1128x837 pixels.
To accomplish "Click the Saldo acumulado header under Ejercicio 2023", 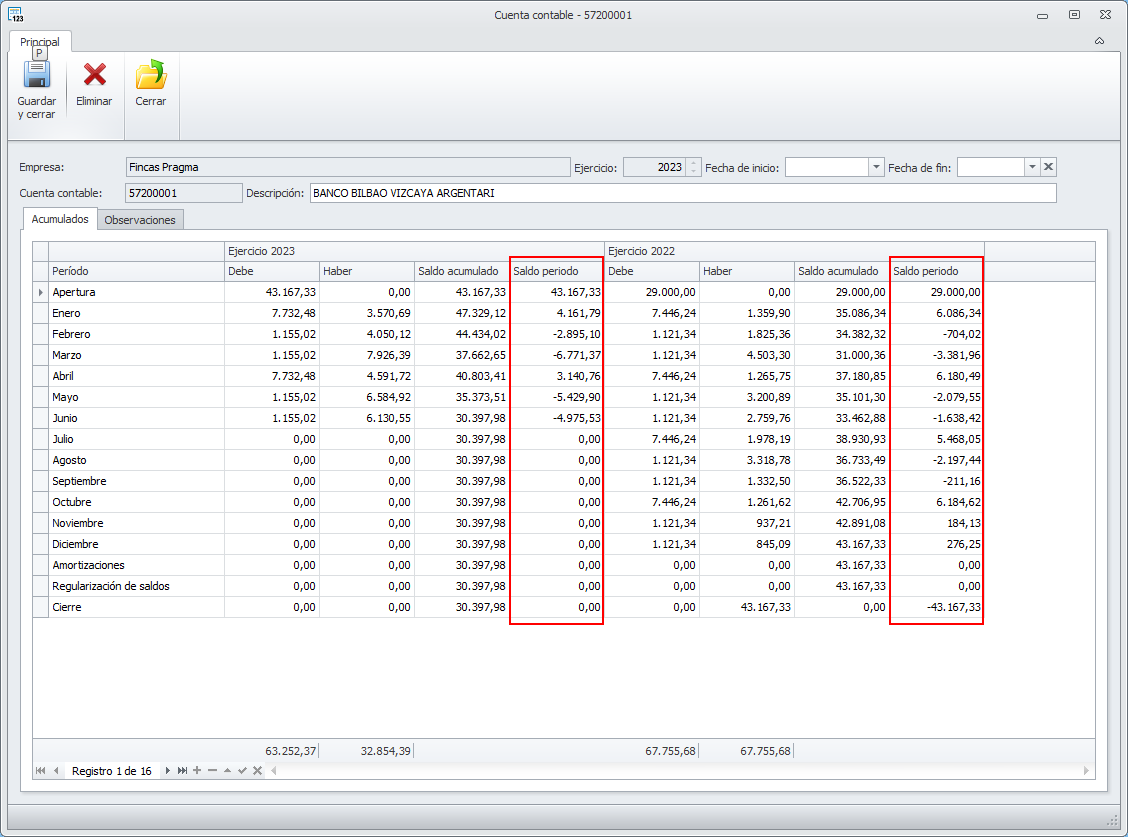I will point(460,271).
